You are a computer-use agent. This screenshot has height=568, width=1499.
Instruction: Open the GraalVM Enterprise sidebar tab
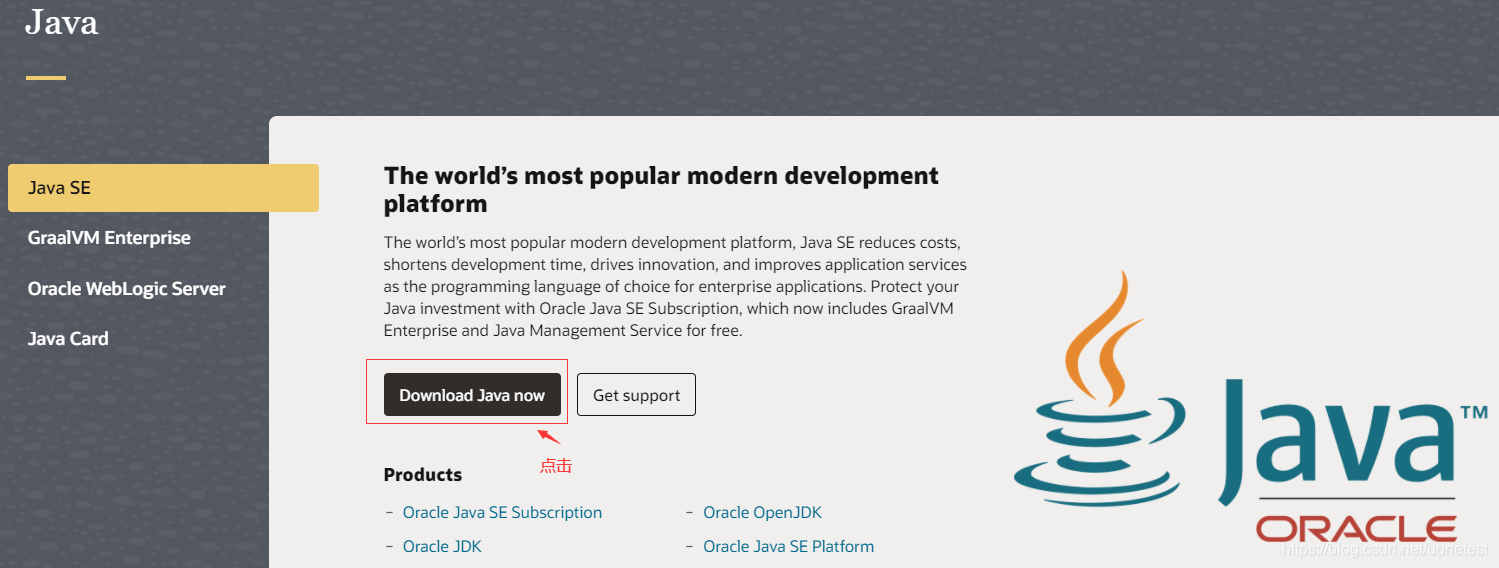[109, 238]
